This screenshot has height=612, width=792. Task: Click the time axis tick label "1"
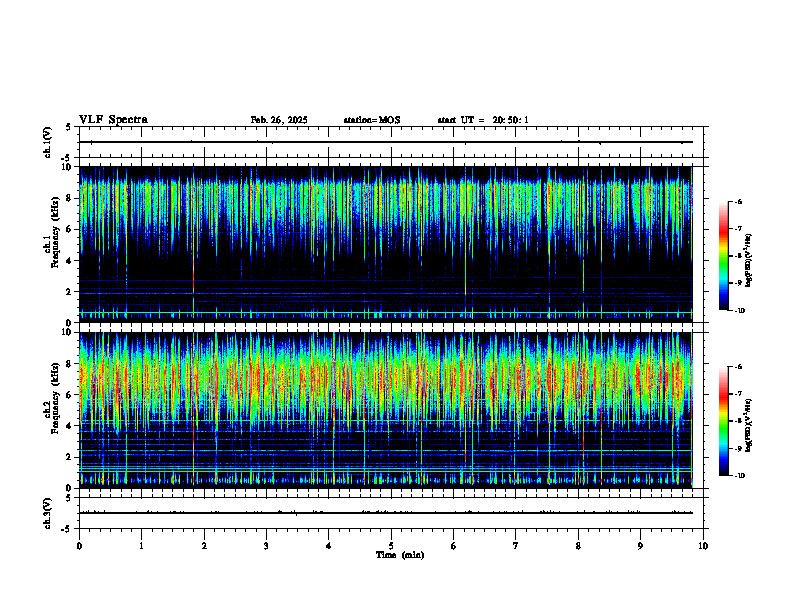pos(141,546)
